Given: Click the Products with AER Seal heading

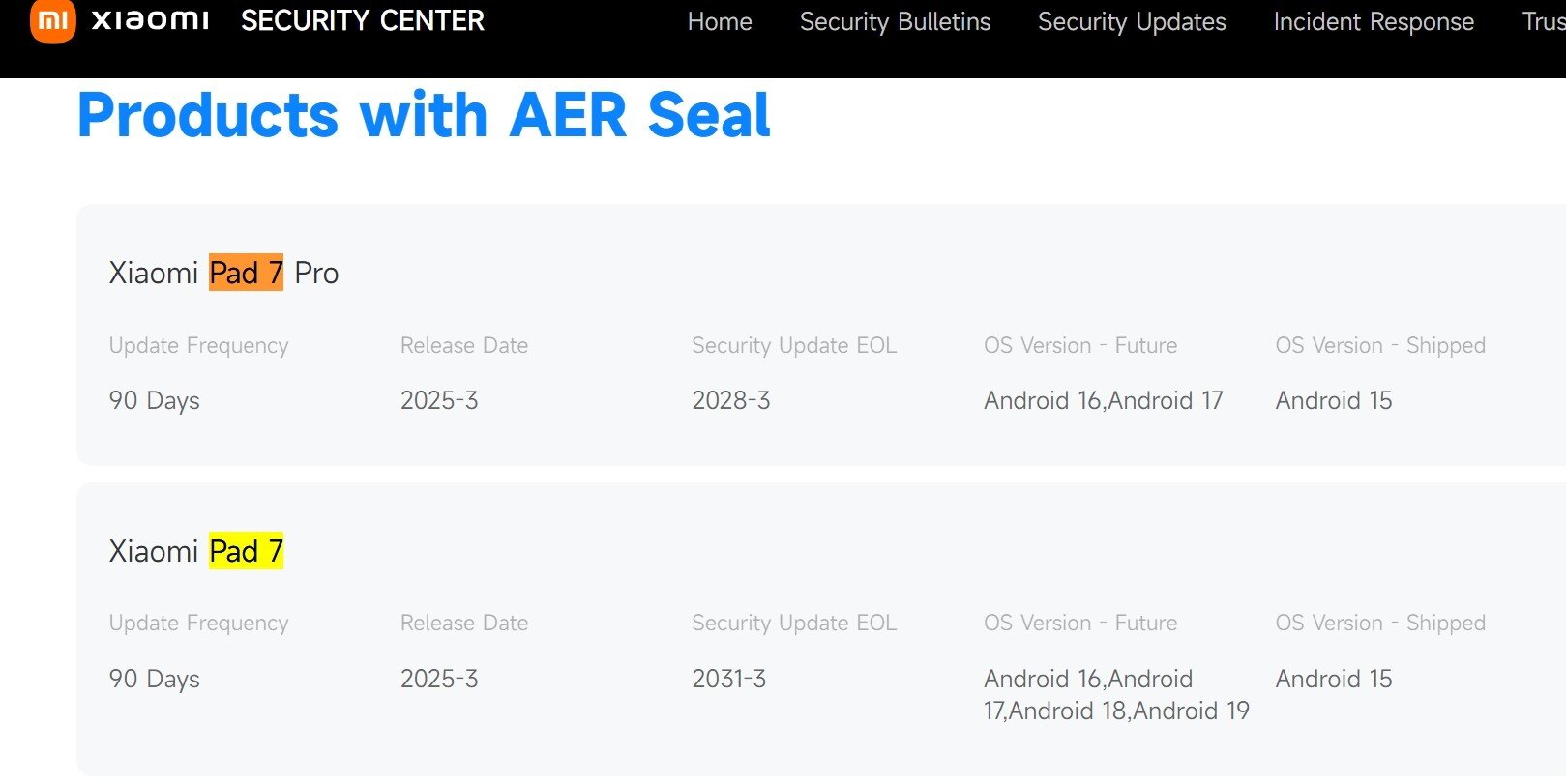Looking at the screenshot, I should coord(423,115).
